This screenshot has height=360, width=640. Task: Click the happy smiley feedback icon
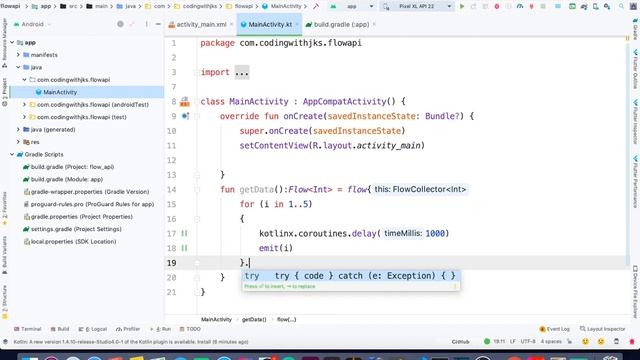click(586, 342)
